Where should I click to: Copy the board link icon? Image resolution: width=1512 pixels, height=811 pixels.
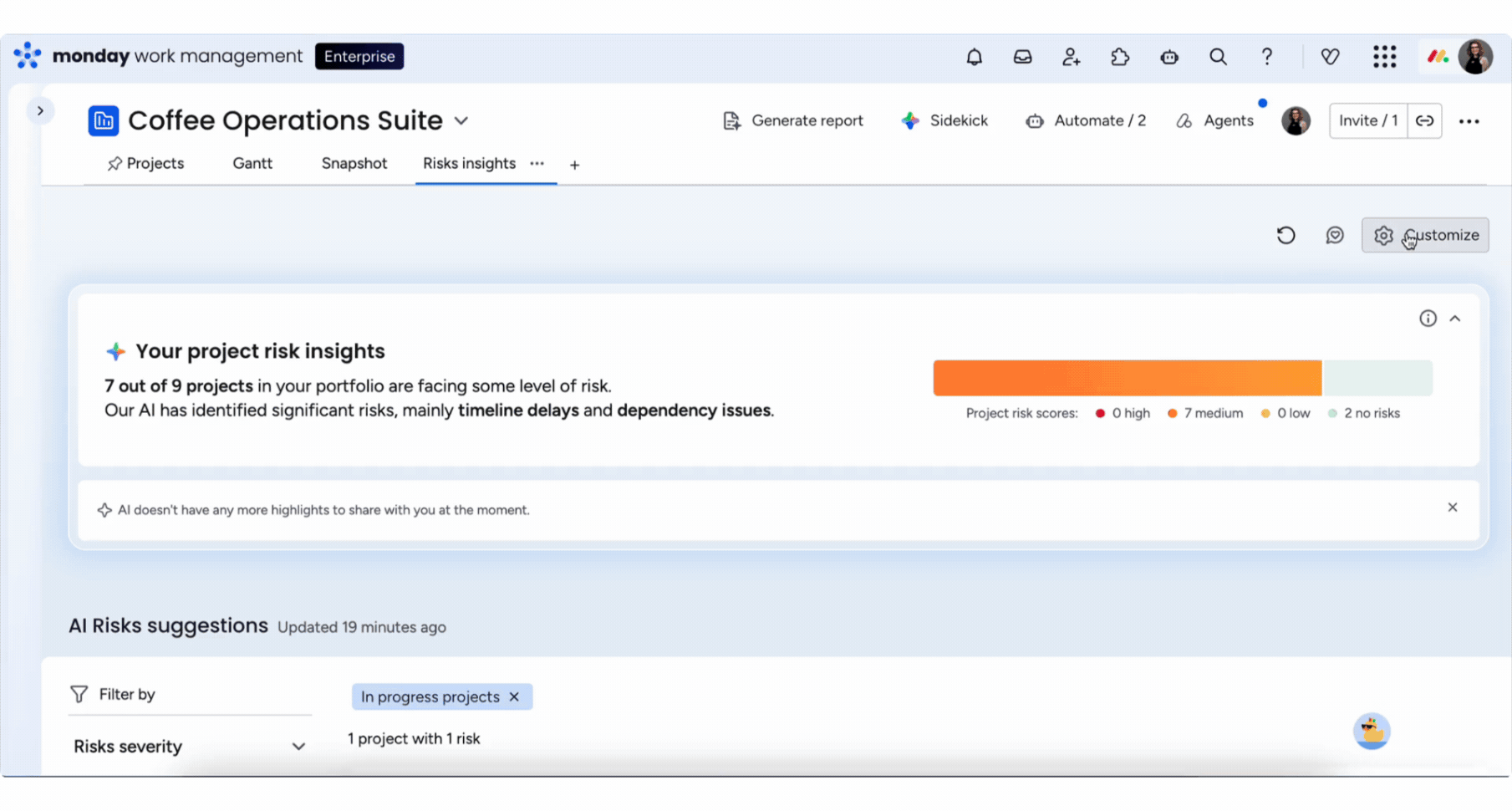click(1424, 121)
